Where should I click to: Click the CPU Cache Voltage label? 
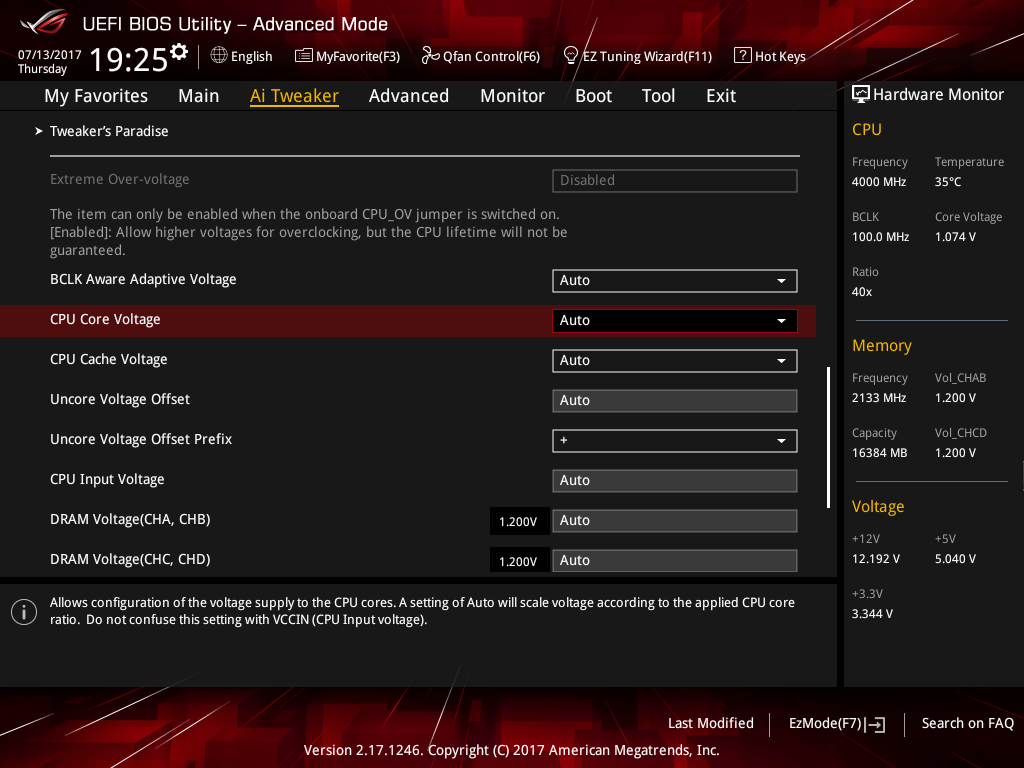pos(108,359)
